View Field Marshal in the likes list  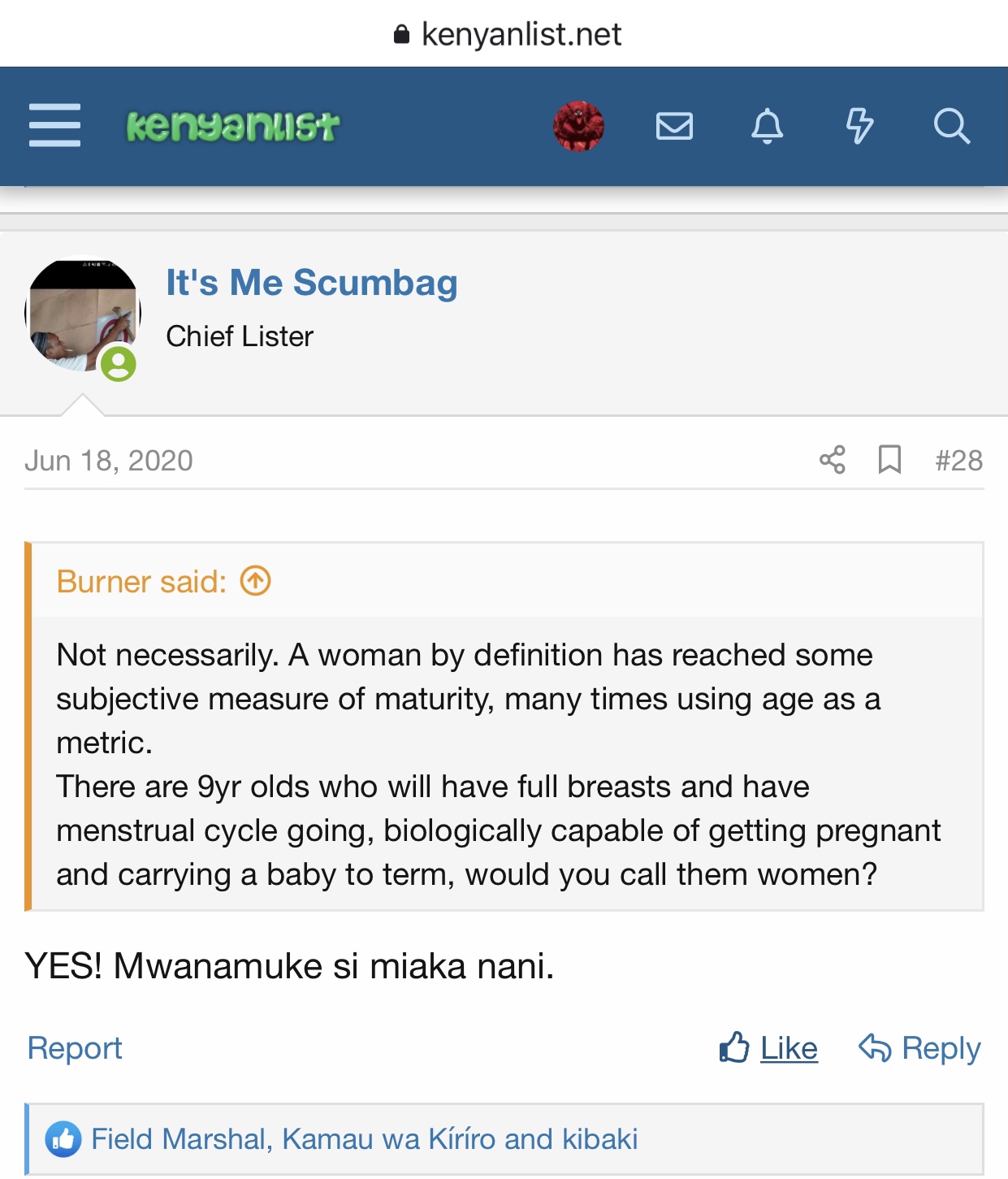click(x=178, y=1139)
